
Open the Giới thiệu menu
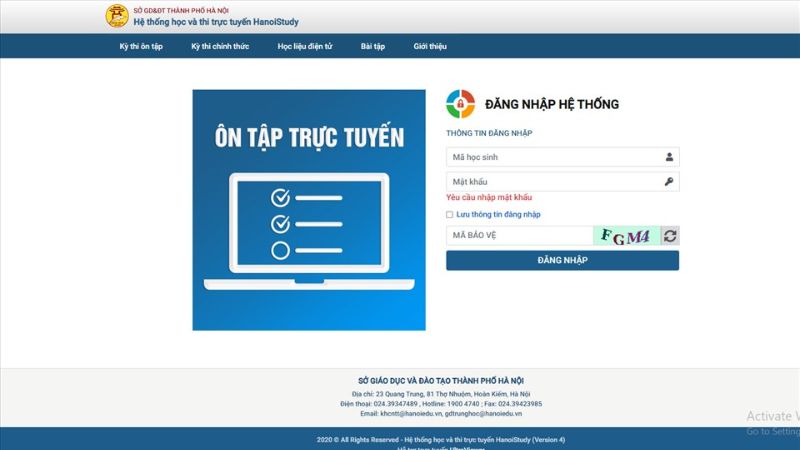coord(430,46)
